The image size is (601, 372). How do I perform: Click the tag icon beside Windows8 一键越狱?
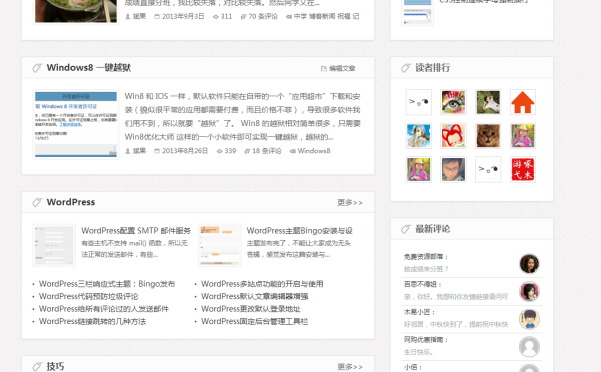[37, 68]
